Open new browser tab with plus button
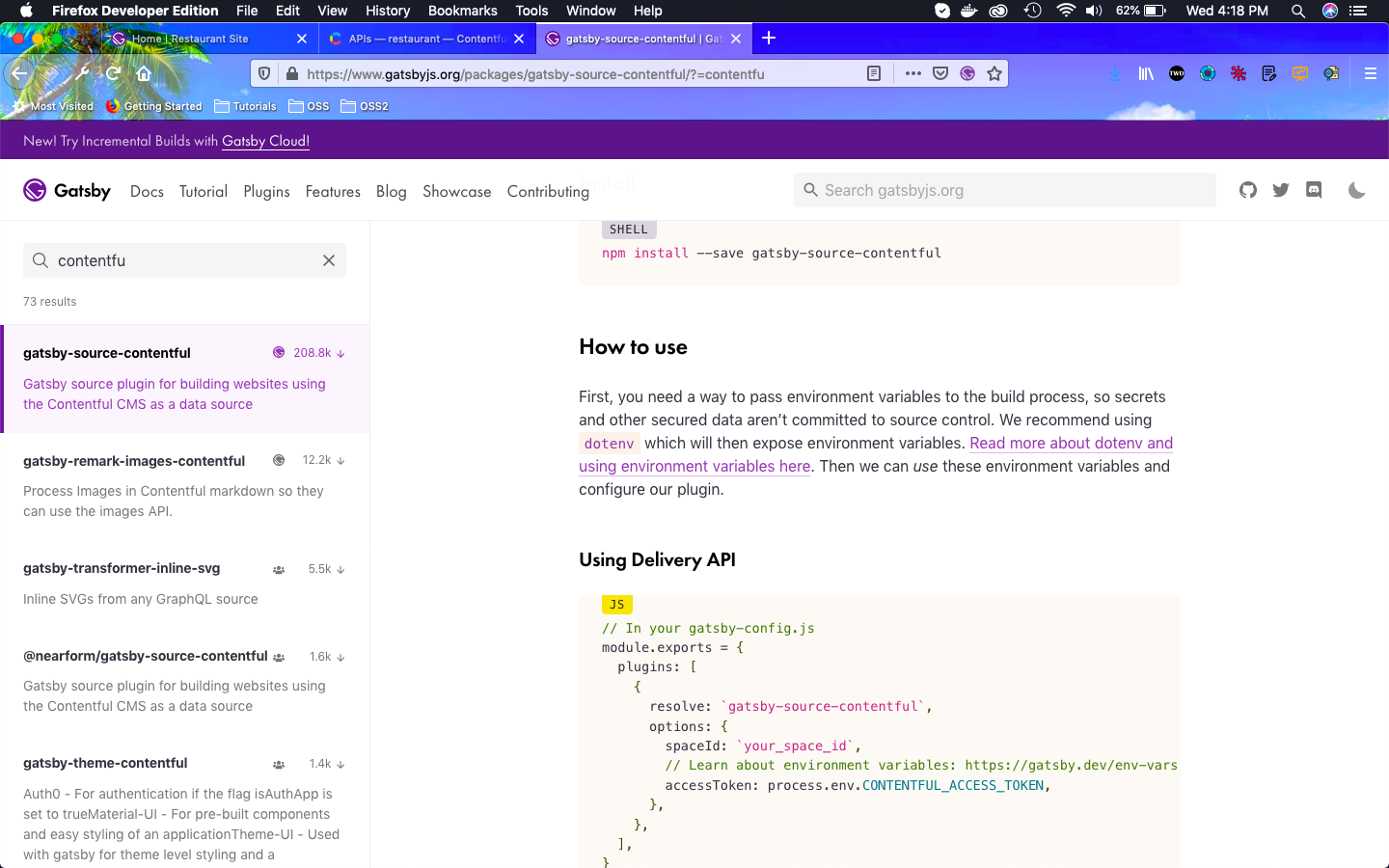The height and width of the screenshot is (868, 1389). [769, 38]
